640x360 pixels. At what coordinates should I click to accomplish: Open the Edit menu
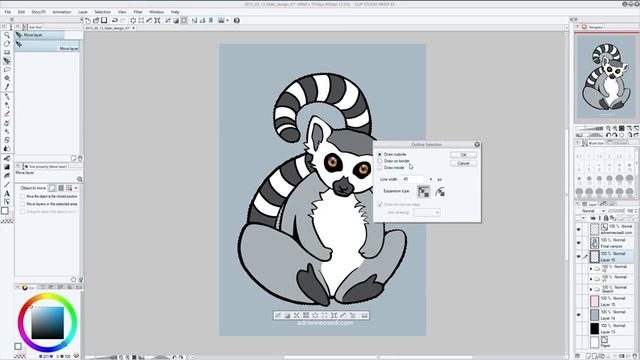(21, 12)
